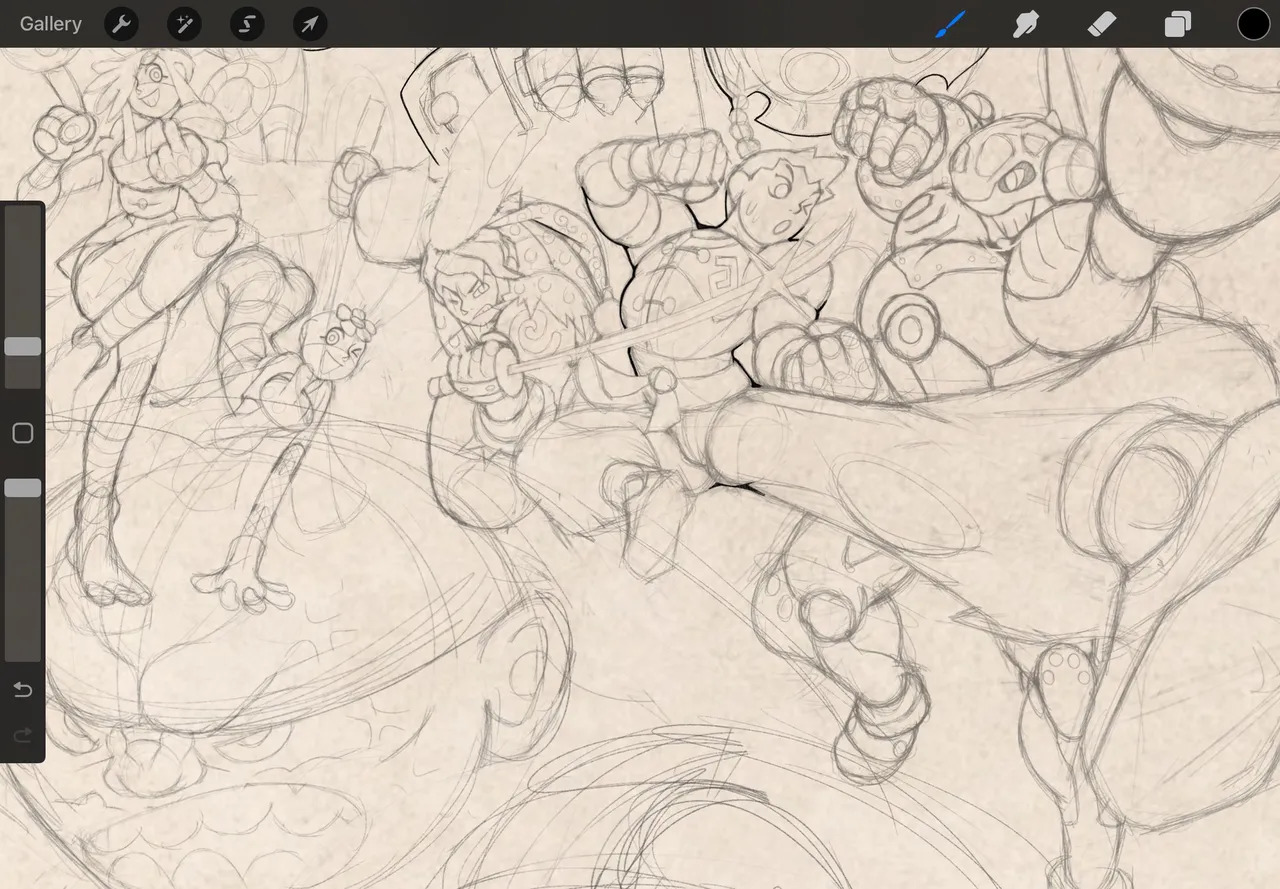Tap the square modify button in sidebar

[x=22, y=433]
